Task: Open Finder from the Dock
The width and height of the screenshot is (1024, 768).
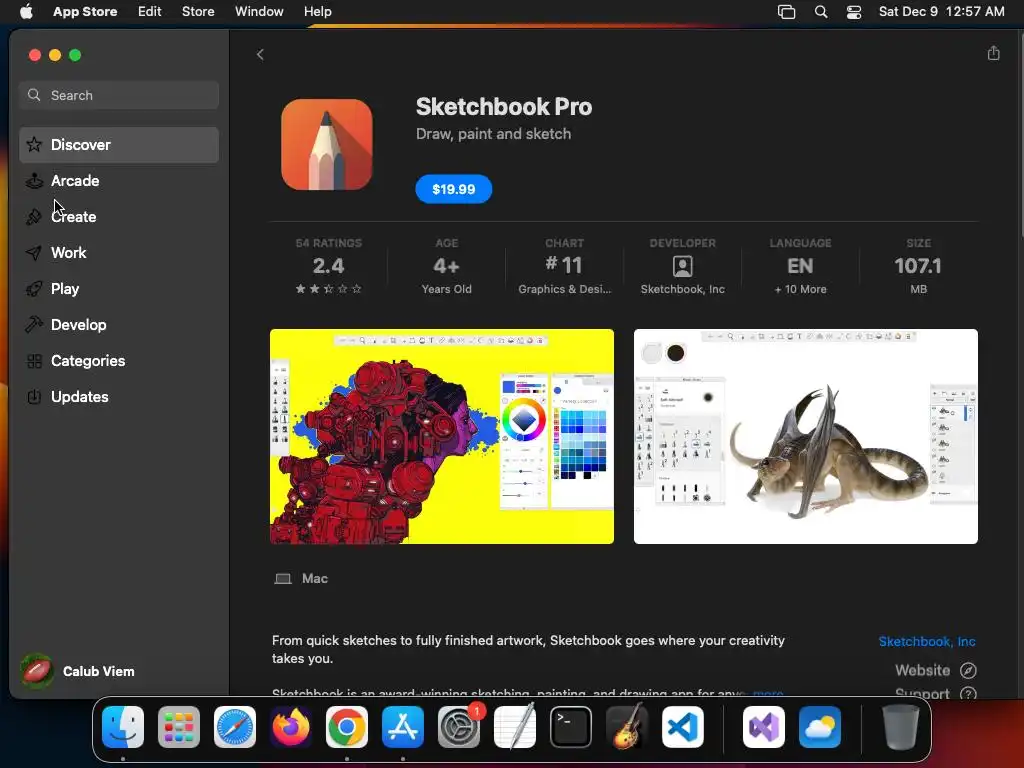Action: click(x=123, y=727)
